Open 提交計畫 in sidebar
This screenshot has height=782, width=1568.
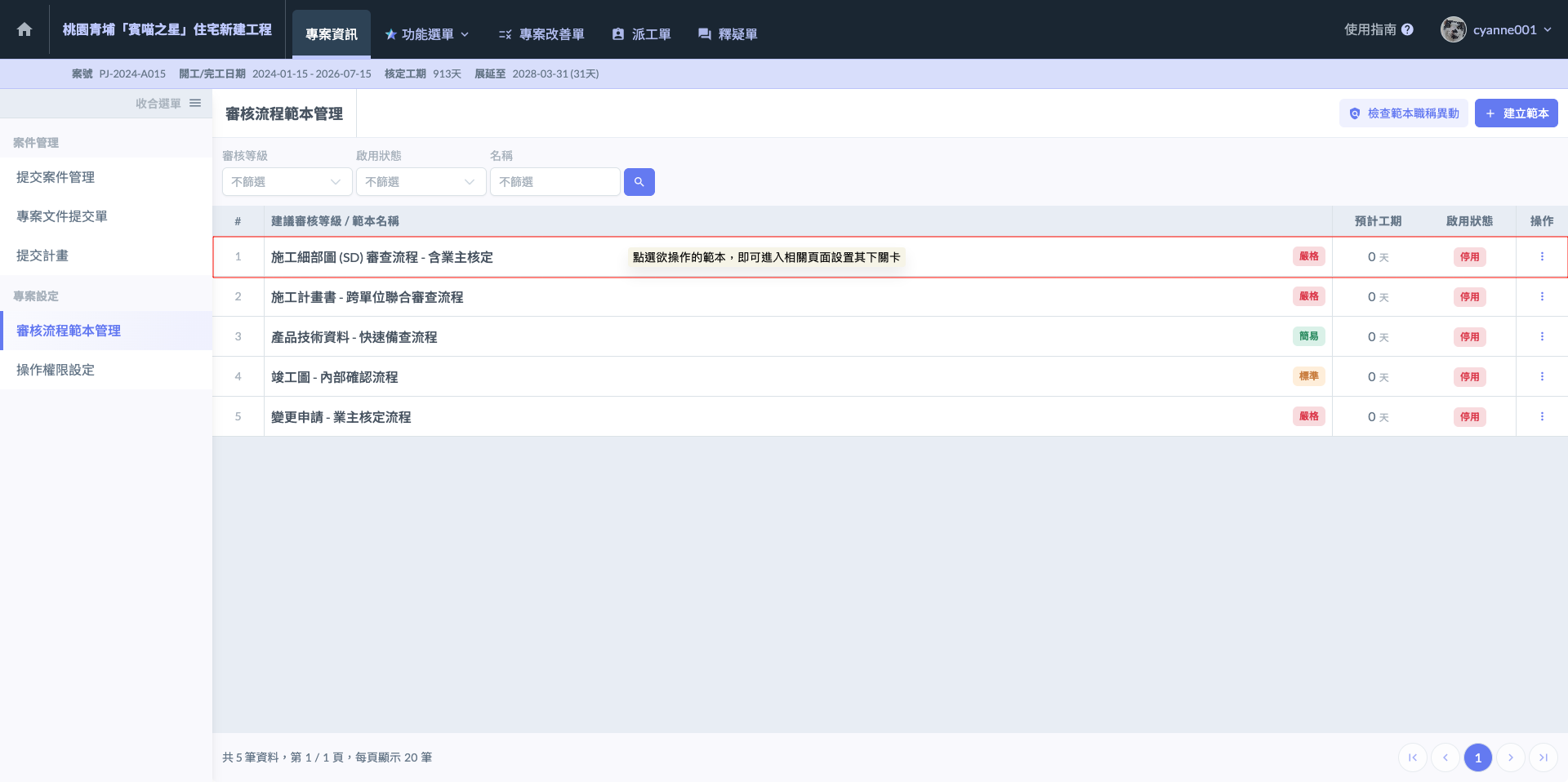[106, 255]
